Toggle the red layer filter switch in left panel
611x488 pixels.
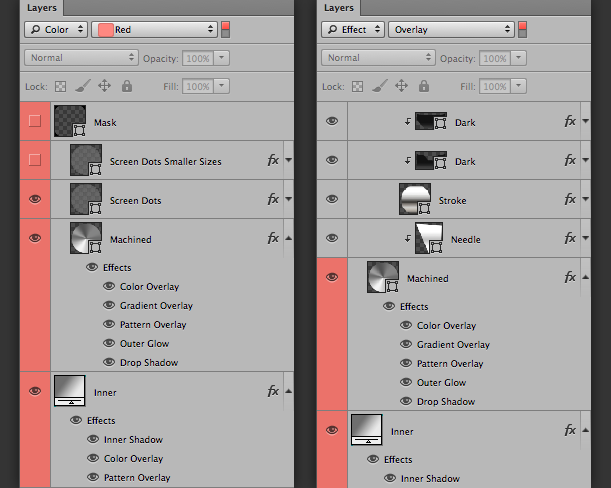(225, 30)
